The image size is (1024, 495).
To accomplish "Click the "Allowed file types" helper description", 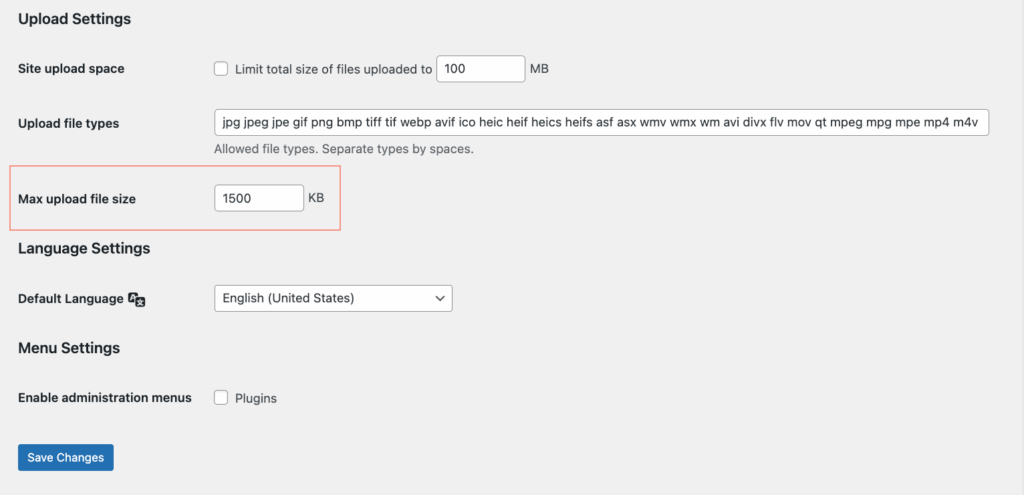I will pyautogui.click(x=343, y=149).
